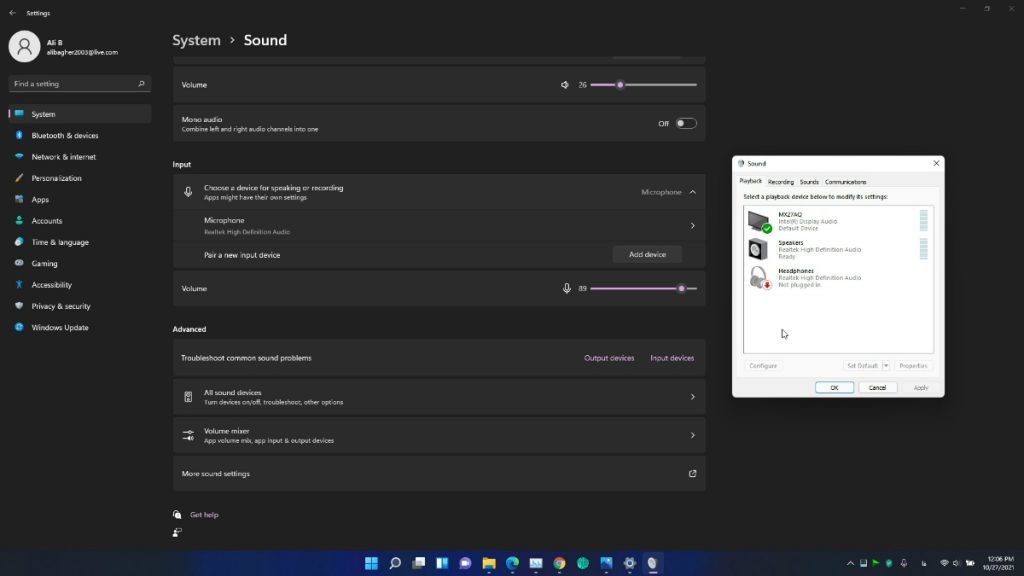This screenshot has width=1024, height=576.
Task: Launch Microsoft Edge from the taskbar
Action: [x=513, y=563]
